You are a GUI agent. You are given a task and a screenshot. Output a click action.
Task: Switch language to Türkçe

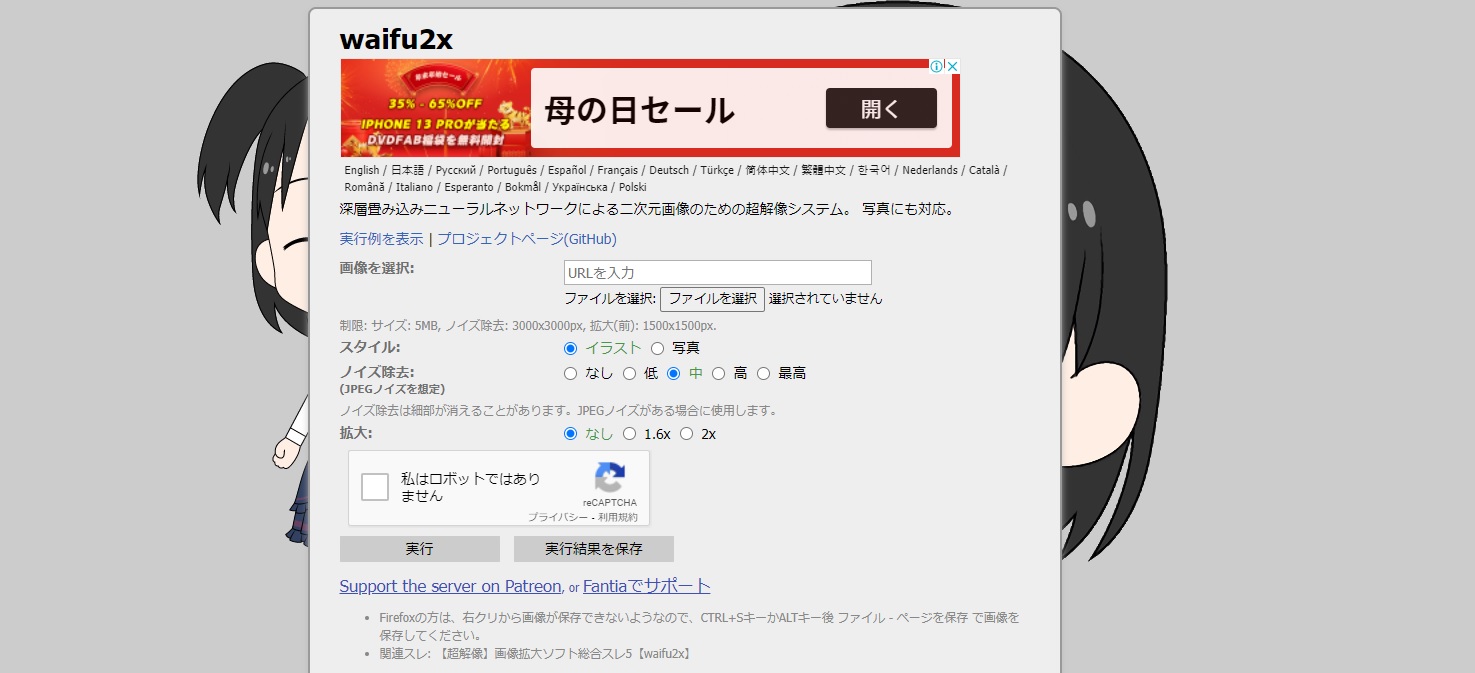point(717,170)
